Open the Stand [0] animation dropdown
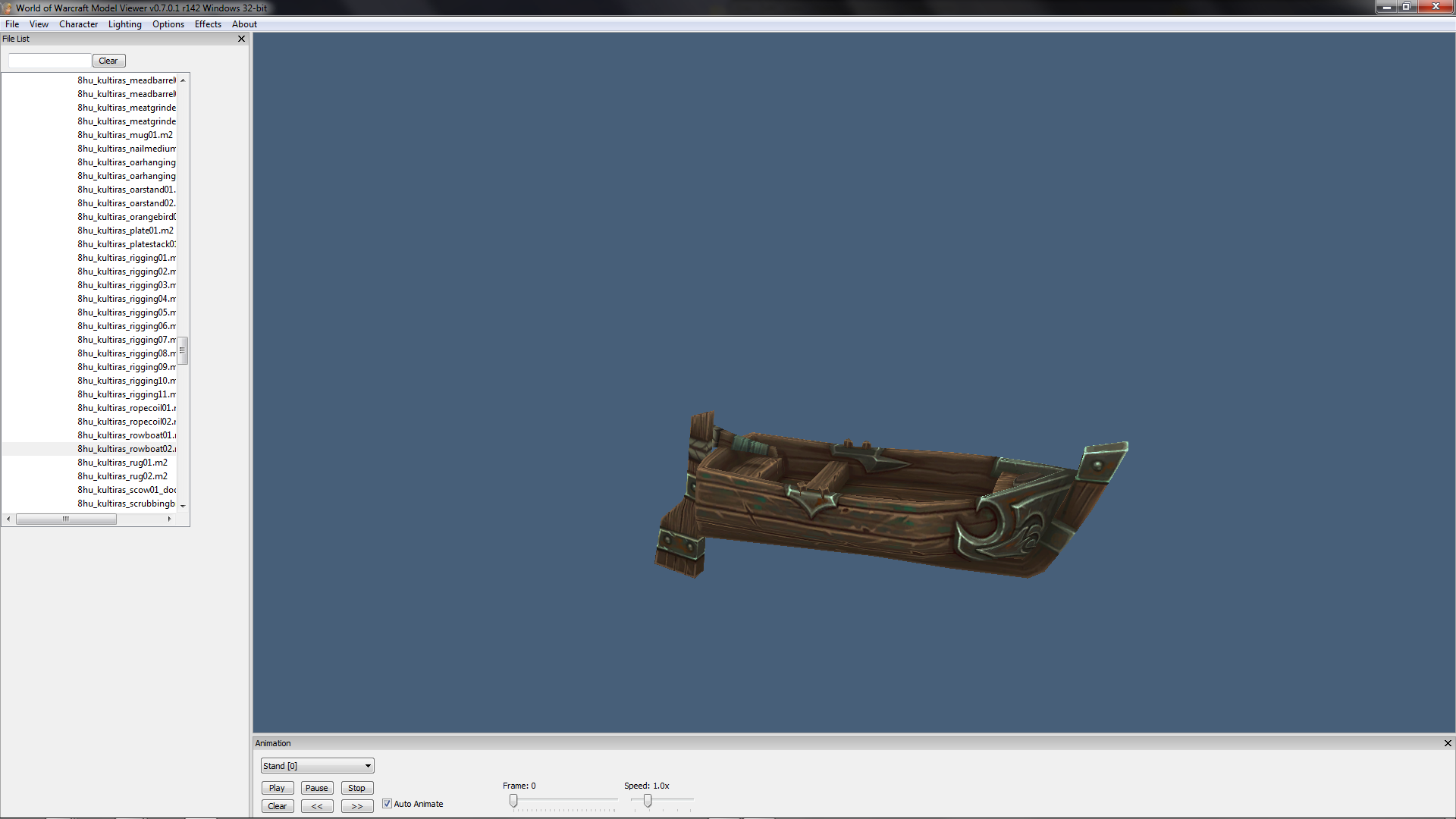Screen dimensions: 1456x819 [317, 766]
